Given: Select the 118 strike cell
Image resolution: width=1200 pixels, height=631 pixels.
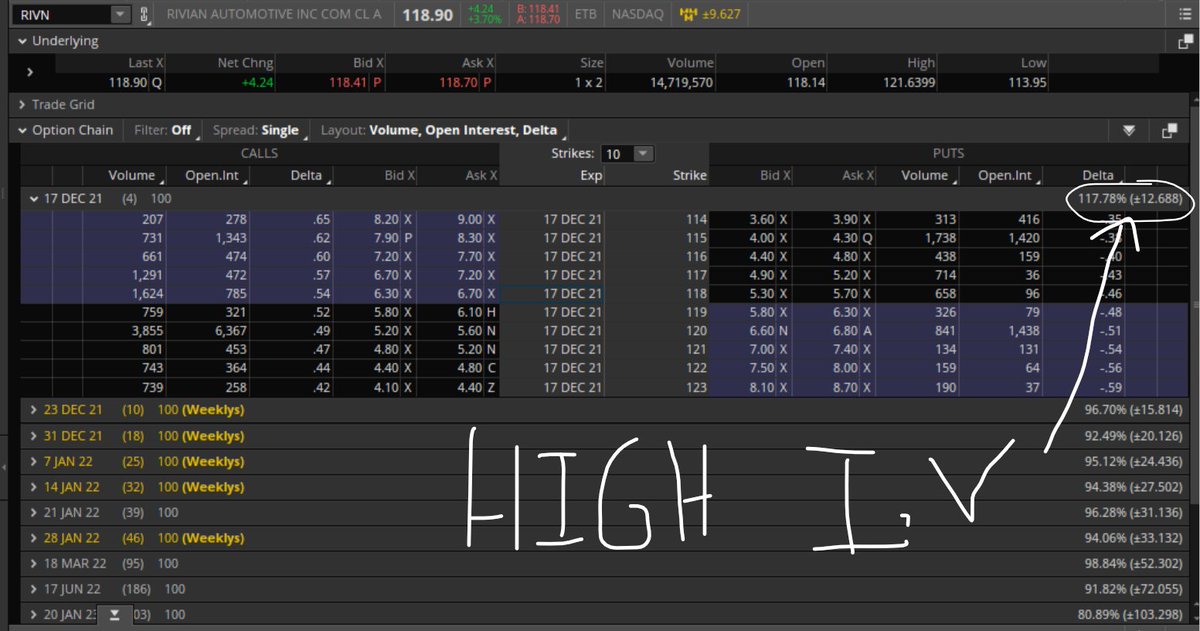Looking at the screenshot, I should 656,294.
